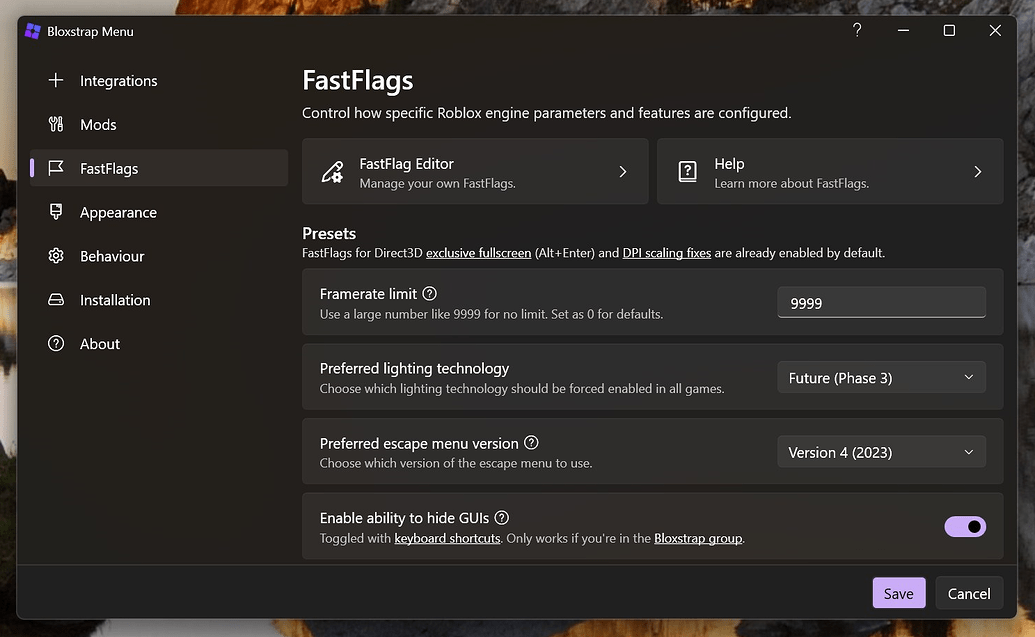
Task: Open the Integrations sidebar entry
Action: [x=118, y=80]
